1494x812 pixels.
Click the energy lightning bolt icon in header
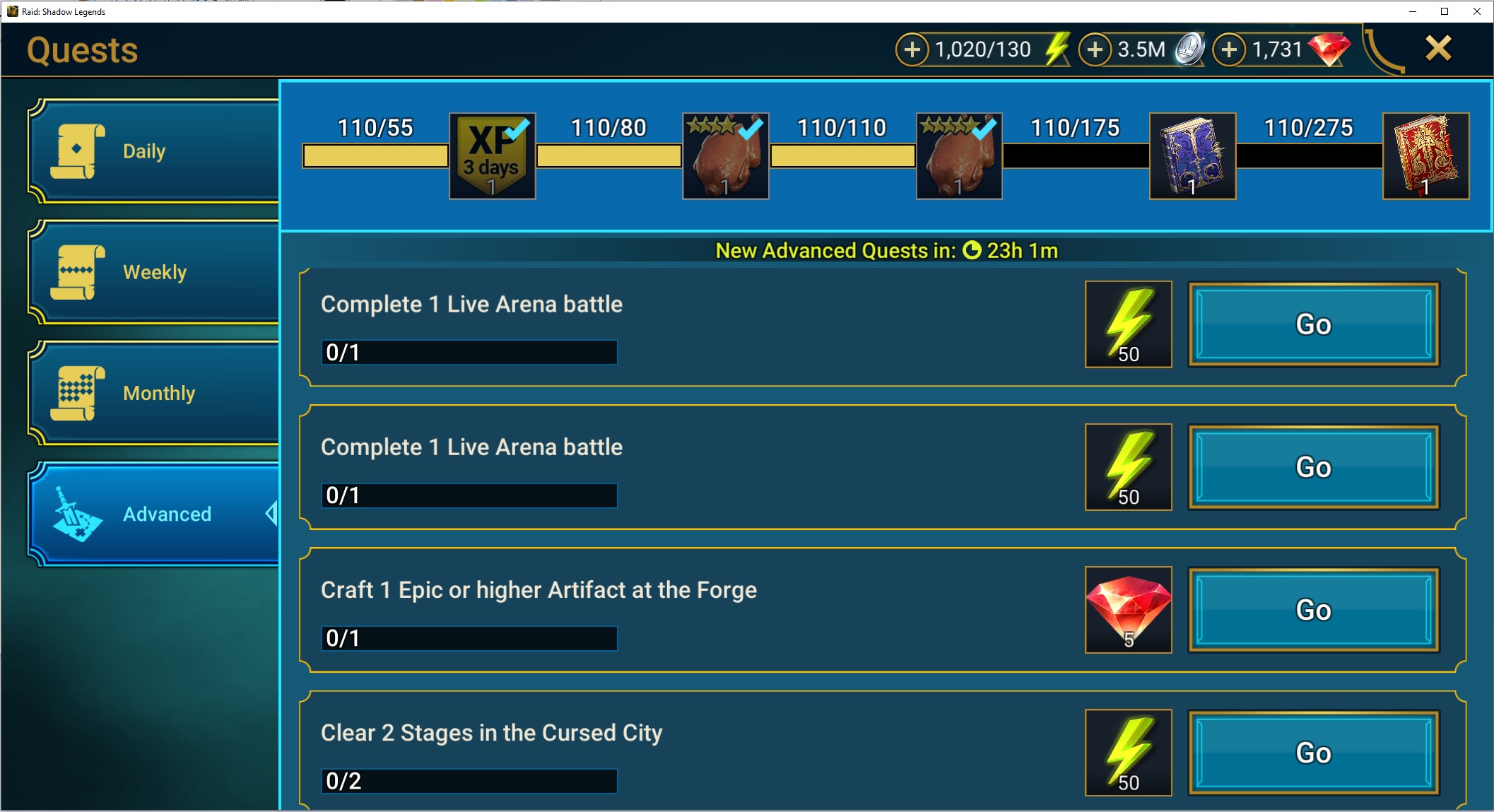(x=1057, y=49)
